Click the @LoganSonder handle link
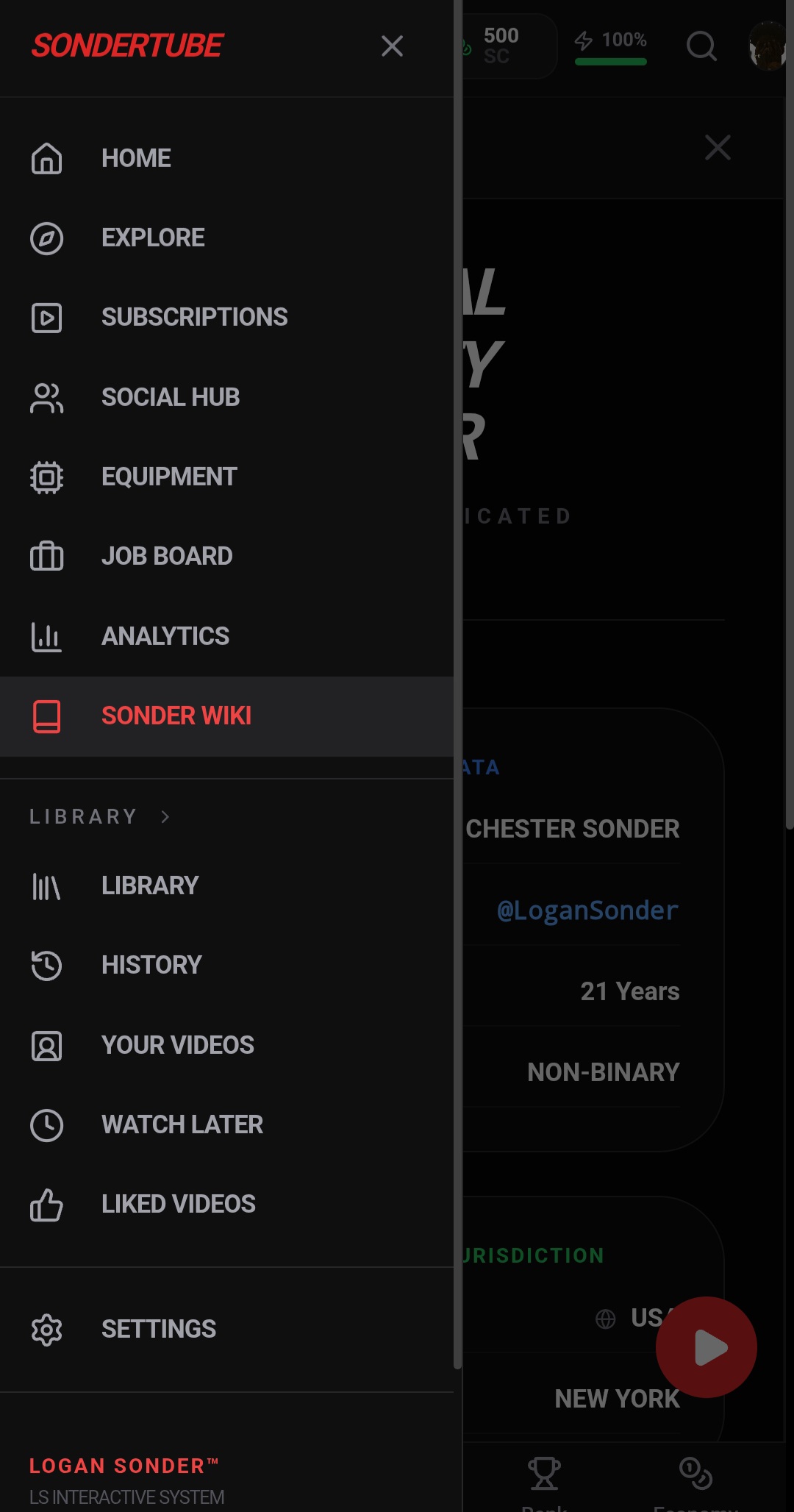Image resolution: width=794 pixels, height=1512 pixels. point(587,910)
